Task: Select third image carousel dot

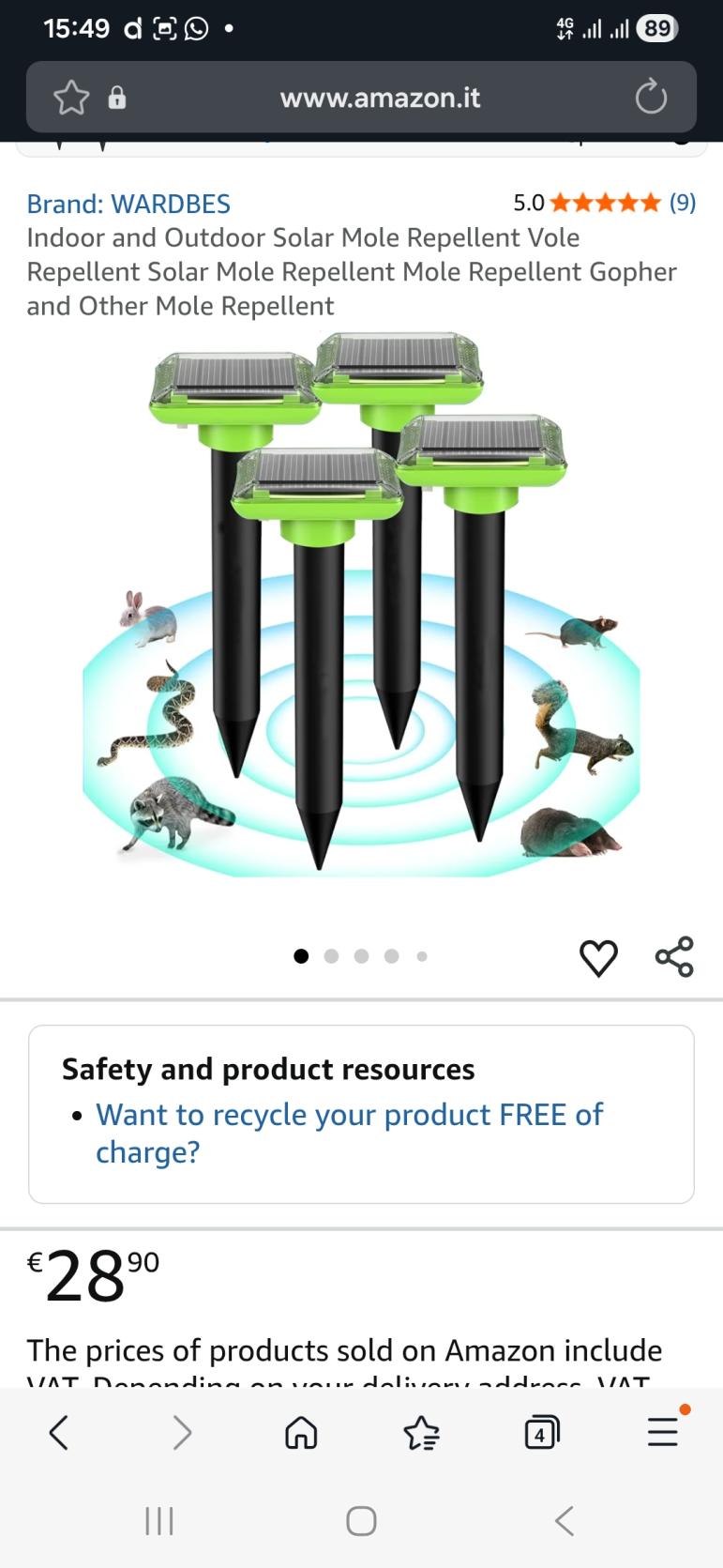Action: [x=361, y=956]
